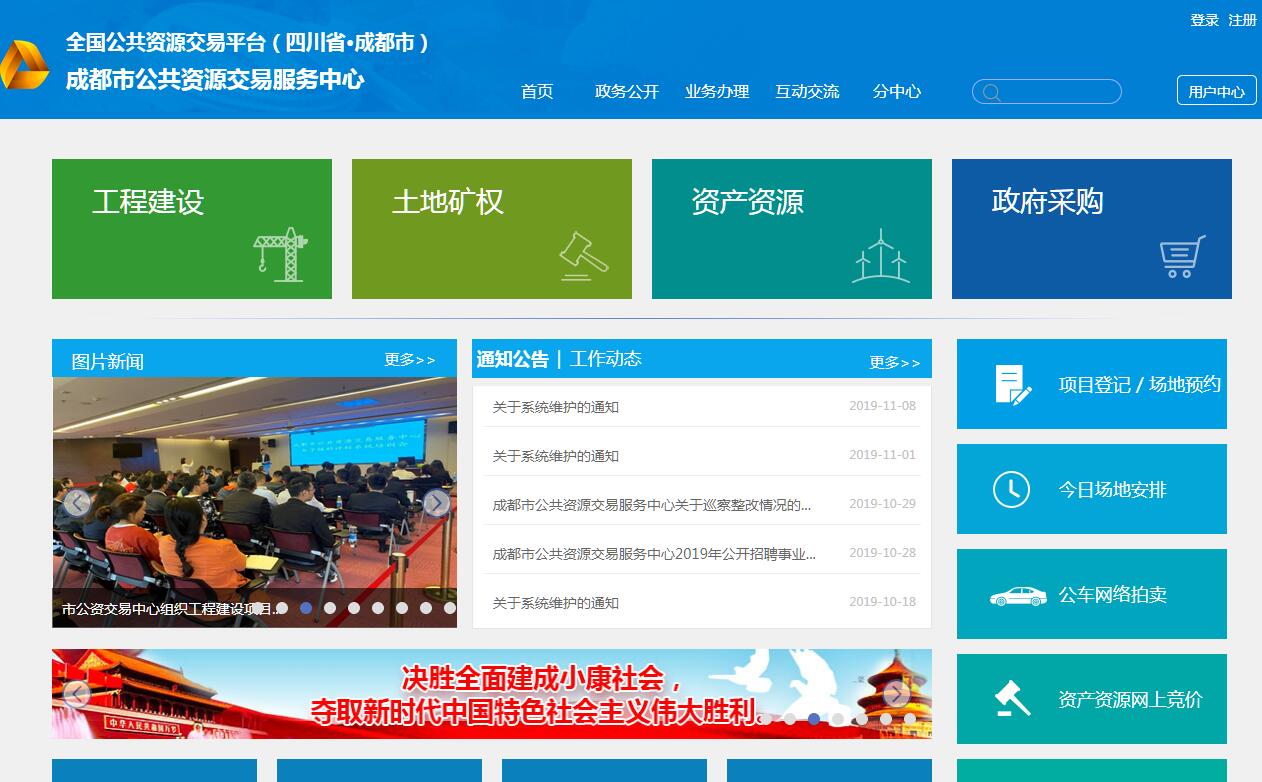Open the 政务公开 navigation menu
This screenshot has height=782, width=1262.
627,91
